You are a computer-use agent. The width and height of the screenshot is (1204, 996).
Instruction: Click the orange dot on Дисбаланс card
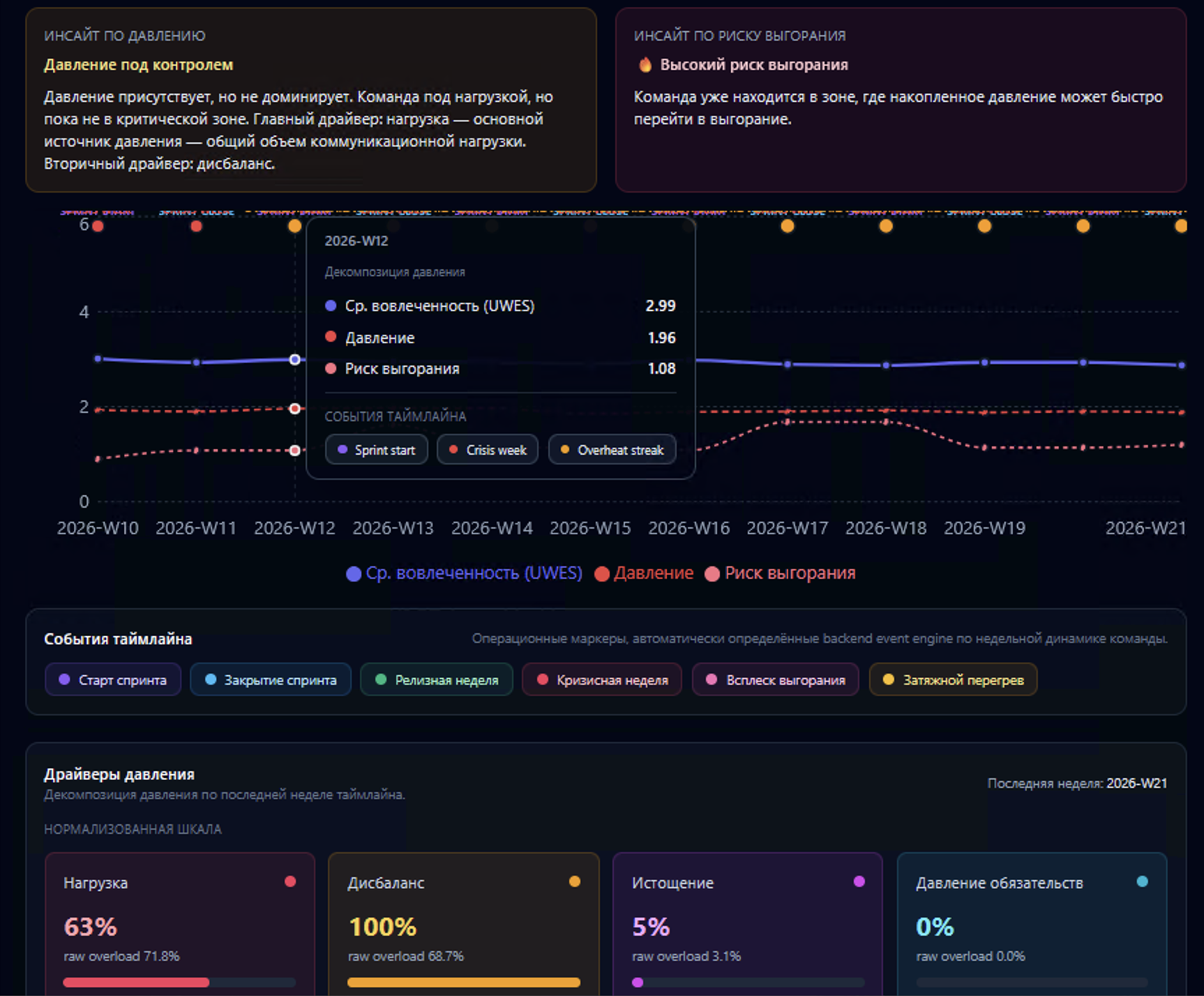(x=575, y=882)
